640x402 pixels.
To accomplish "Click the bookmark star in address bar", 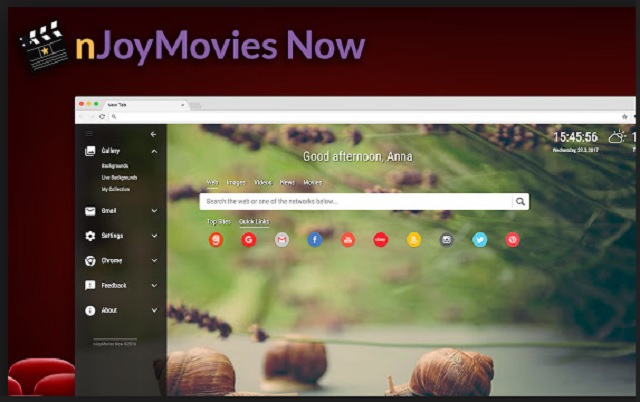I will point(624,117).
